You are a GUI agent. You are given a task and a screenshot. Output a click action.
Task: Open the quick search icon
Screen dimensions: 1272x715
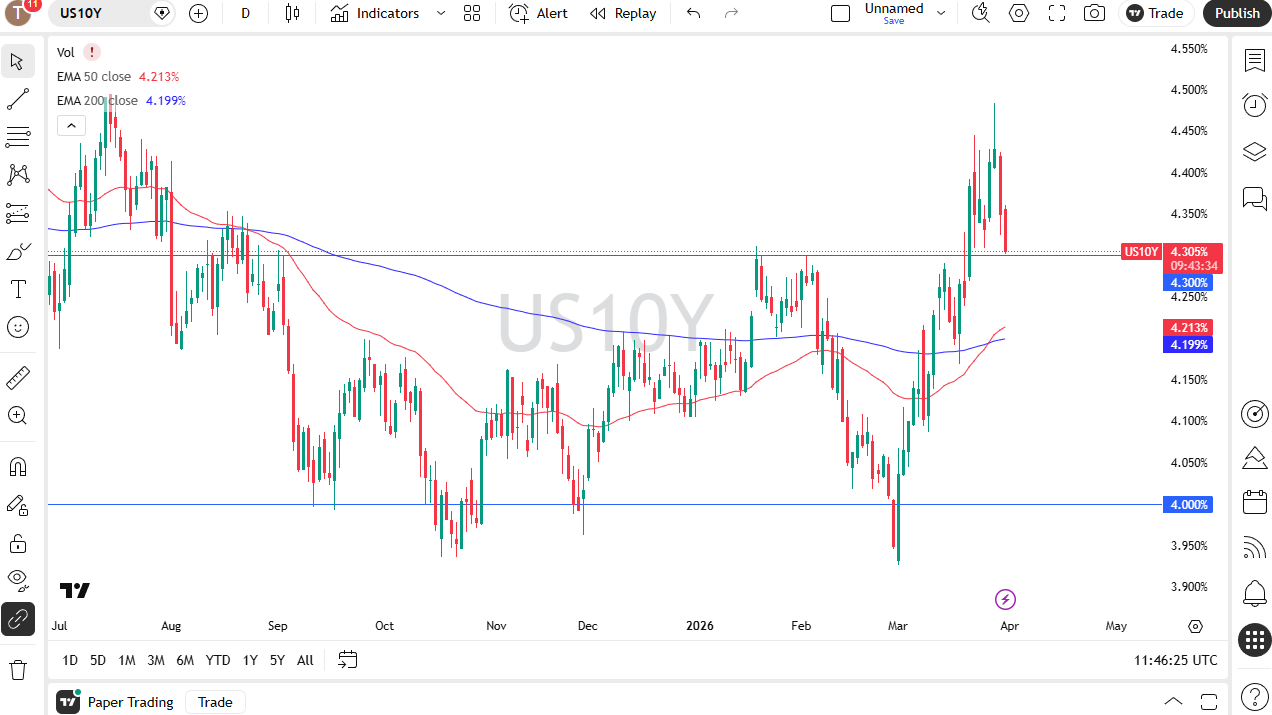[981, 13]
